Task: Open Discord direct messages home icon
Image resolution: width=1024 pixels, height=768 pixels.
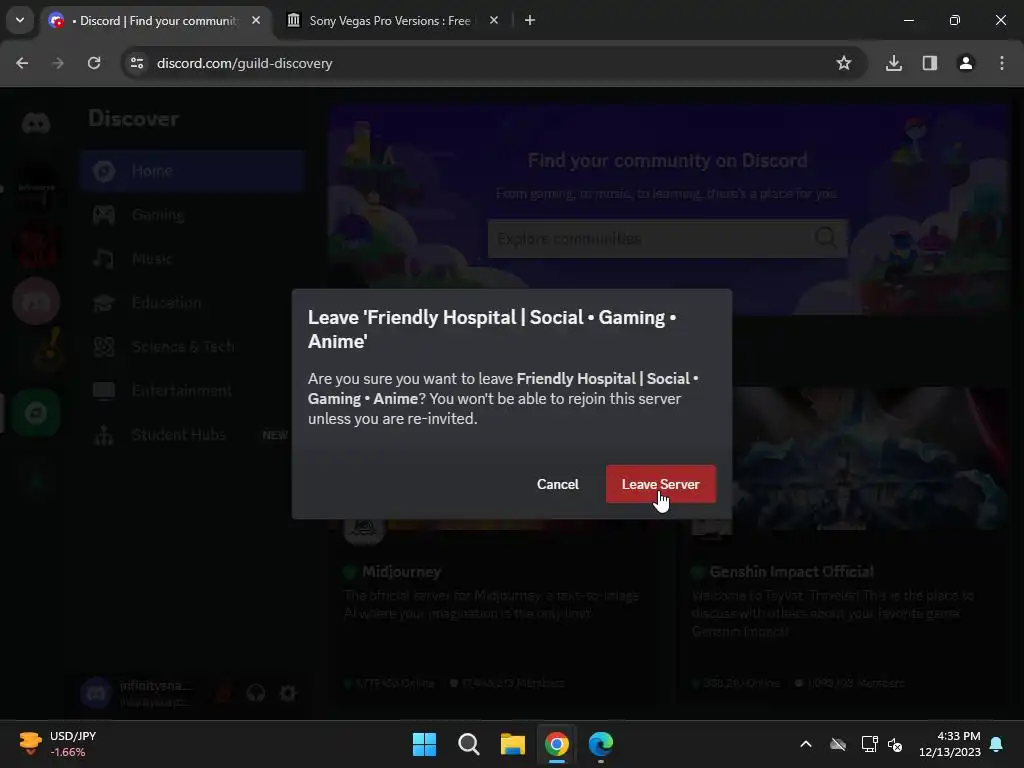Action: (36, 123)
